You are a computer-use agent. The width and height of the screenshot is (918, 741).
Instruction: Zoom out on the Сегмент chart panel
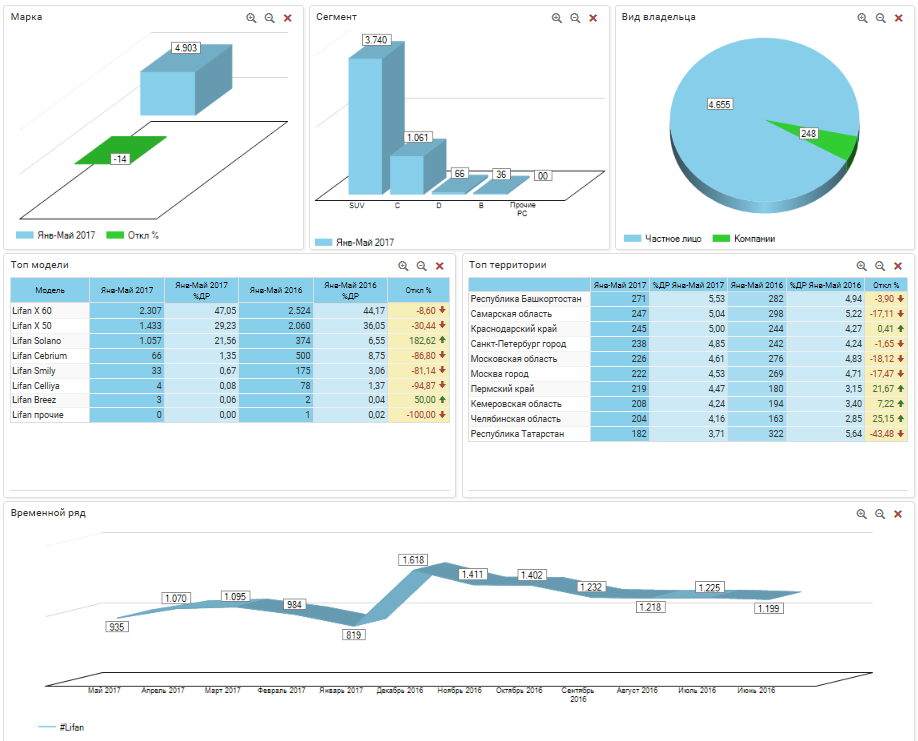point(575,18)
